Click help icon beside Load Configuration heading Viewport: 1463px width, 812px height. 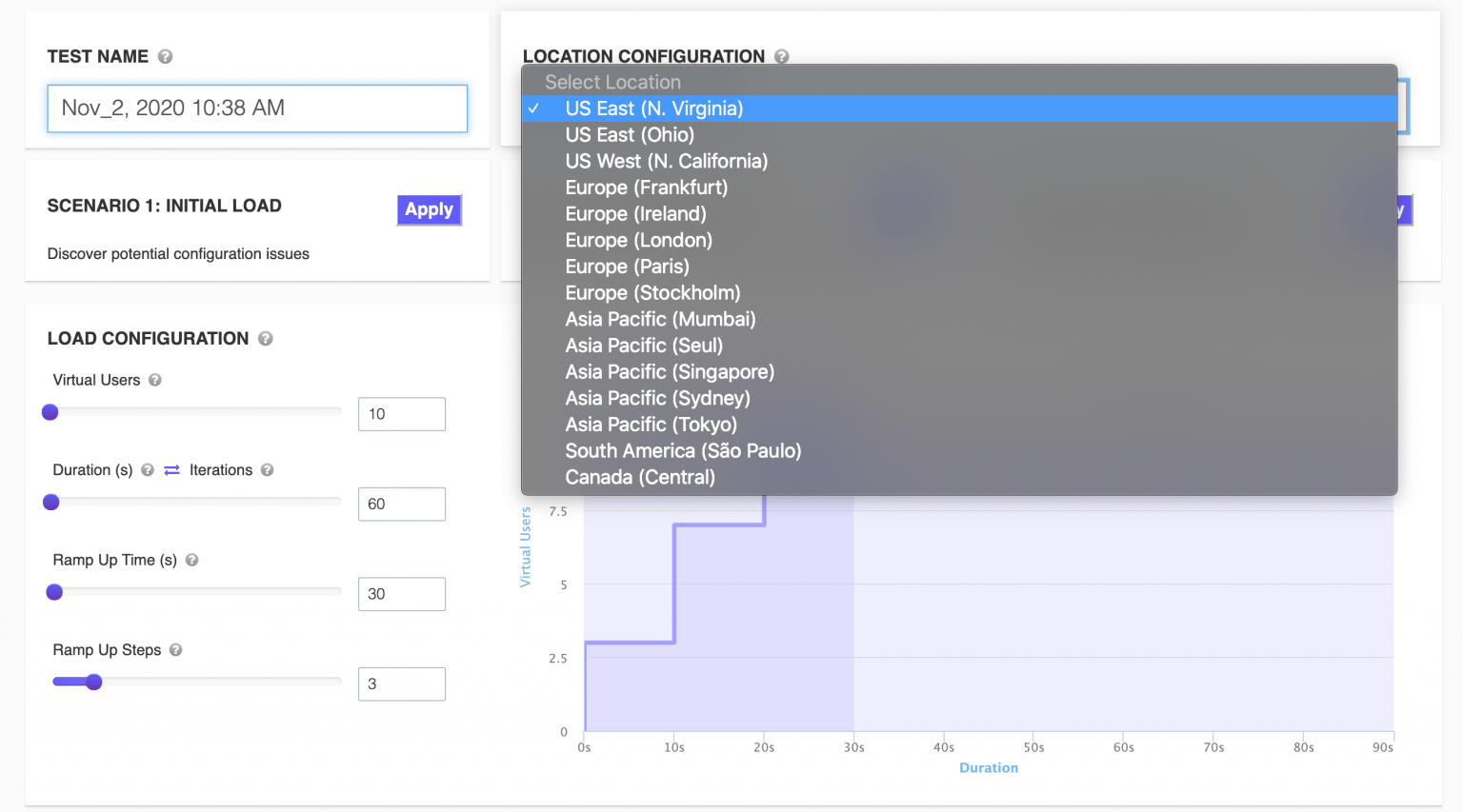[x=266, y=339]
